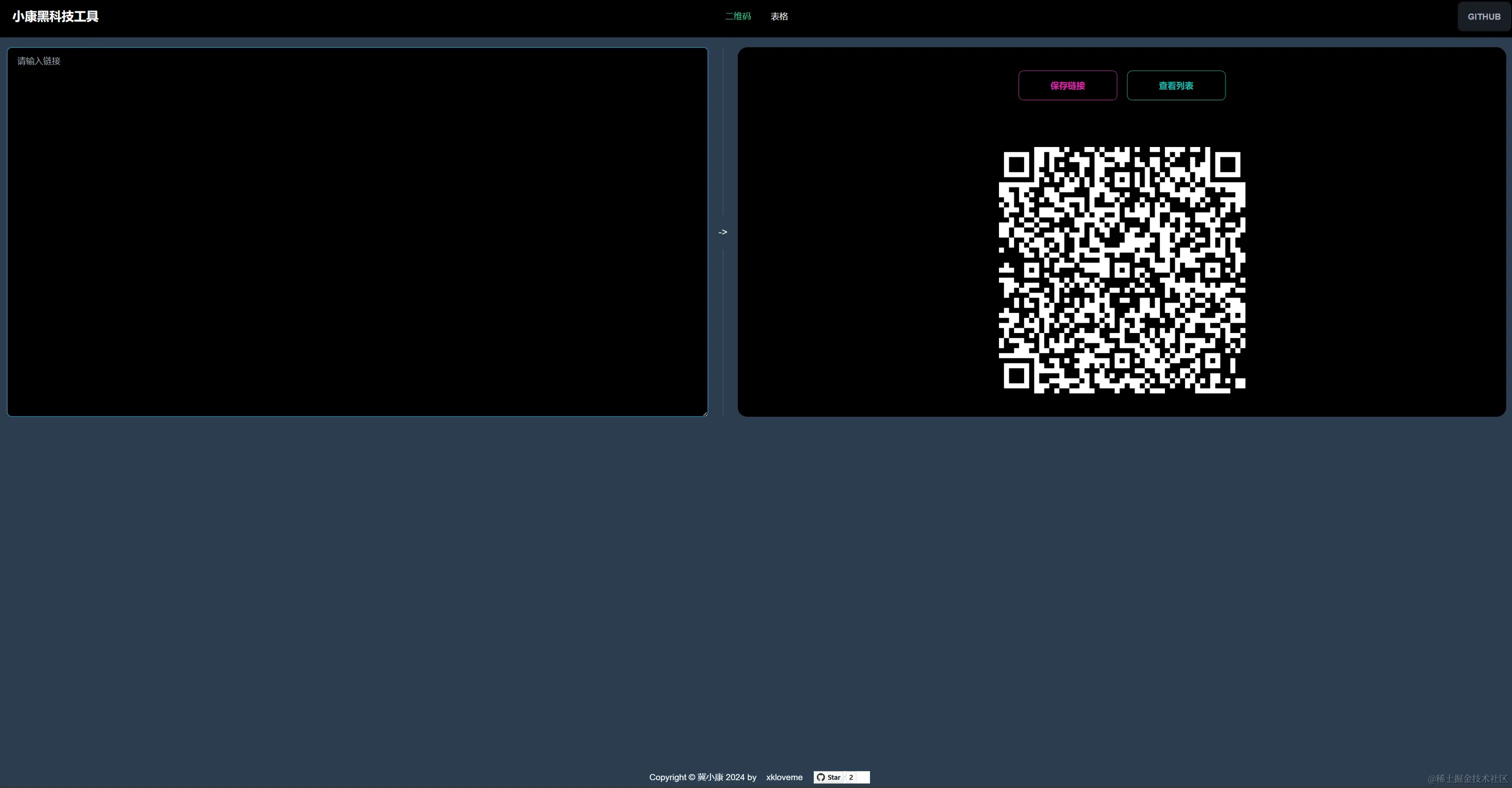The image size is (1512, 788).
Task: Click the -> arrow between panels
Action: pos(722,232)
